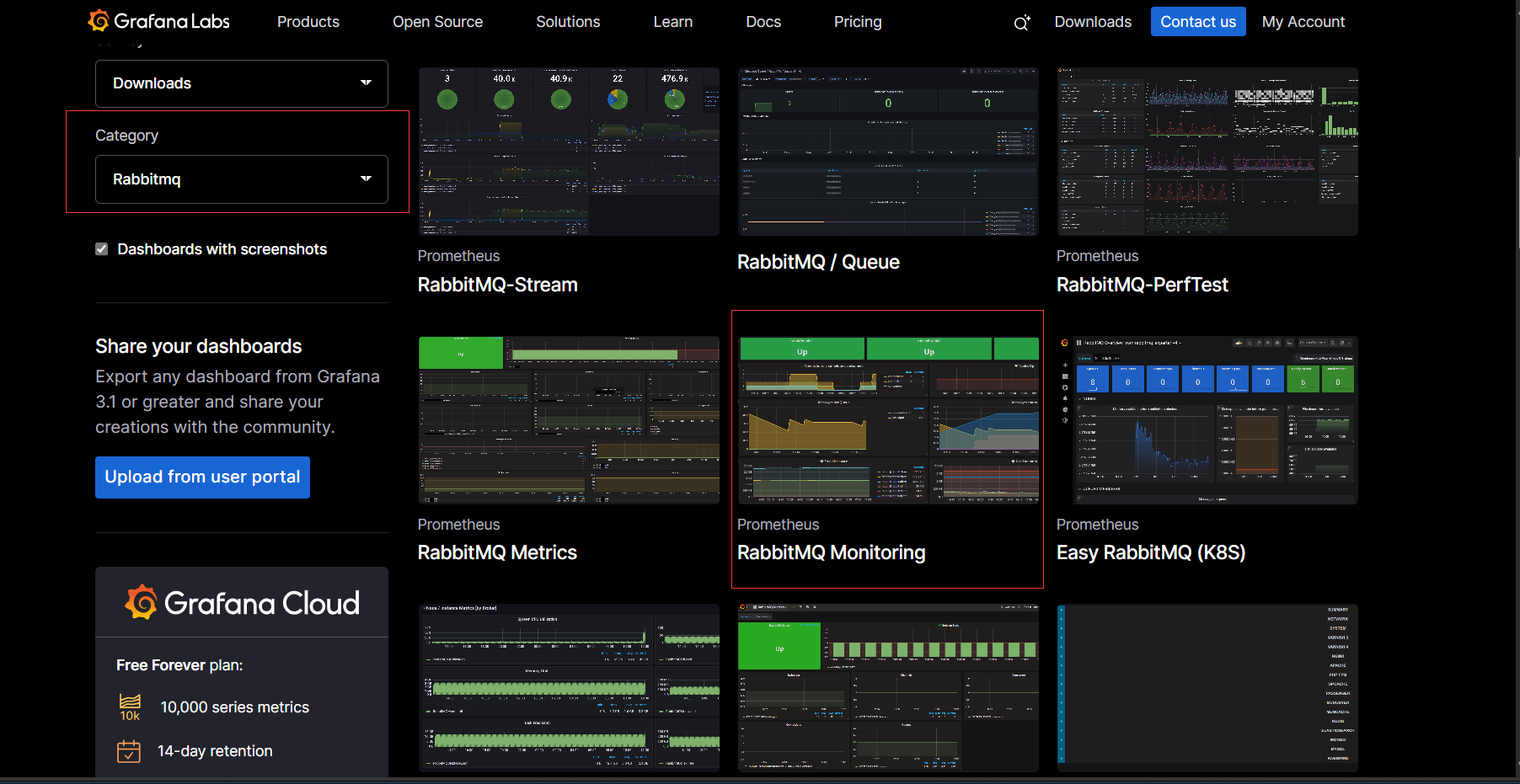Click the RabbitMQ Metrics screenshot thumbnail
Viewport: 1520px width, 784px height.
coord(569,420)
